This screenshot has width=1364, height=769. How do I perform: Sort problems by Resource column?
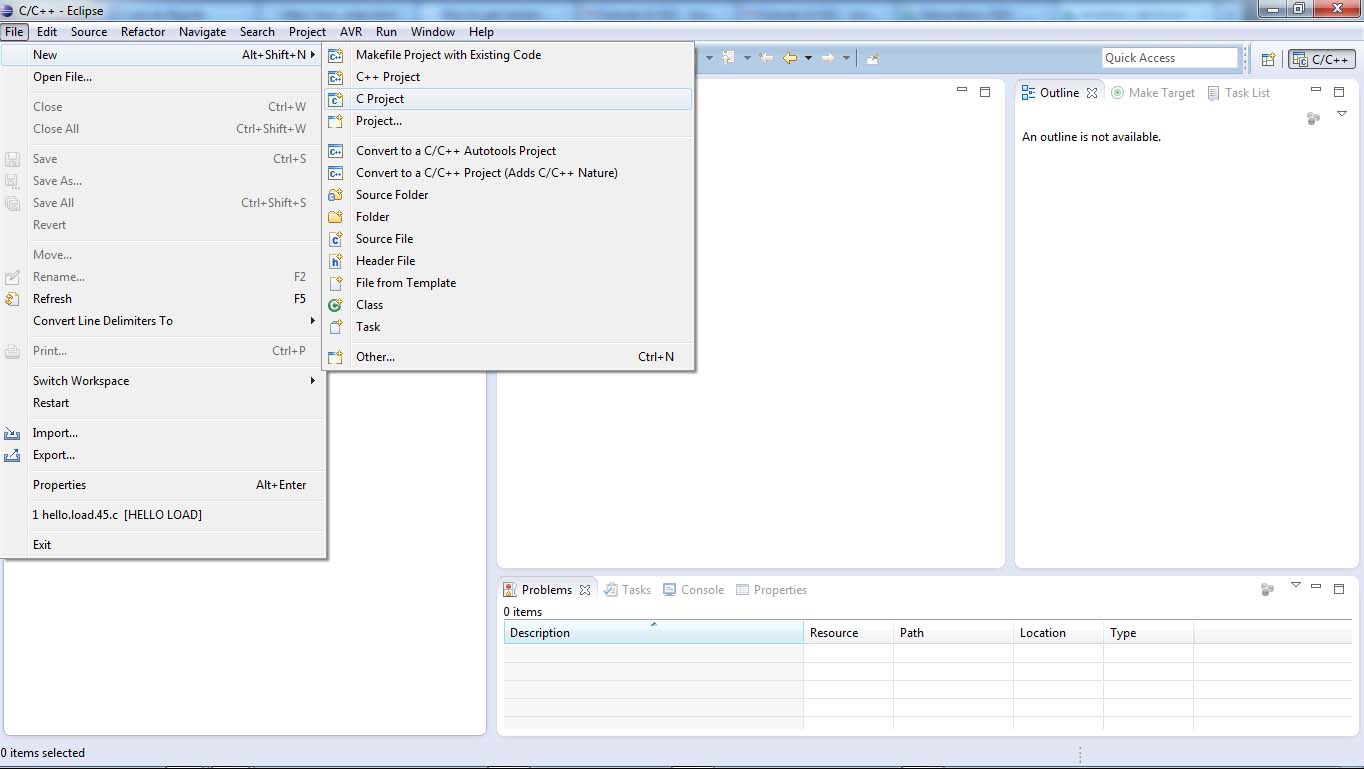point(848,633)
